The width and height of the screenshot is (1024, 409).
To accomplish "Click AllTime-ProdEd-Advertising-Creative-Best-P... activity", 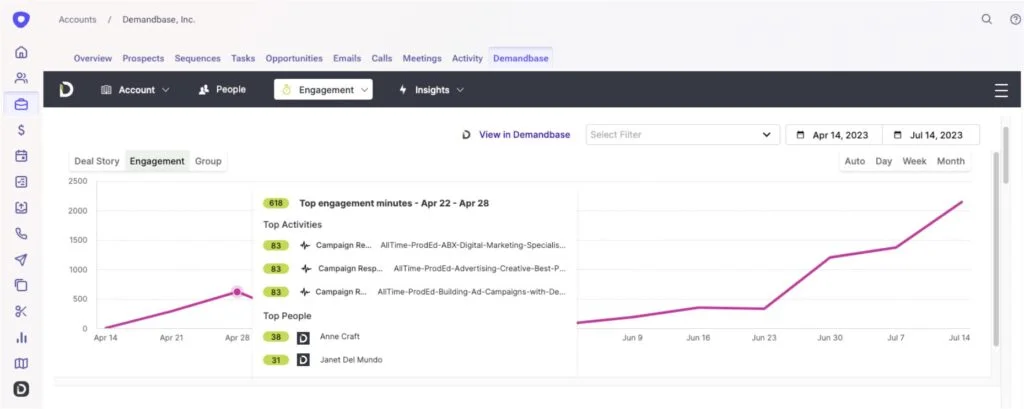I will [480, 269].
